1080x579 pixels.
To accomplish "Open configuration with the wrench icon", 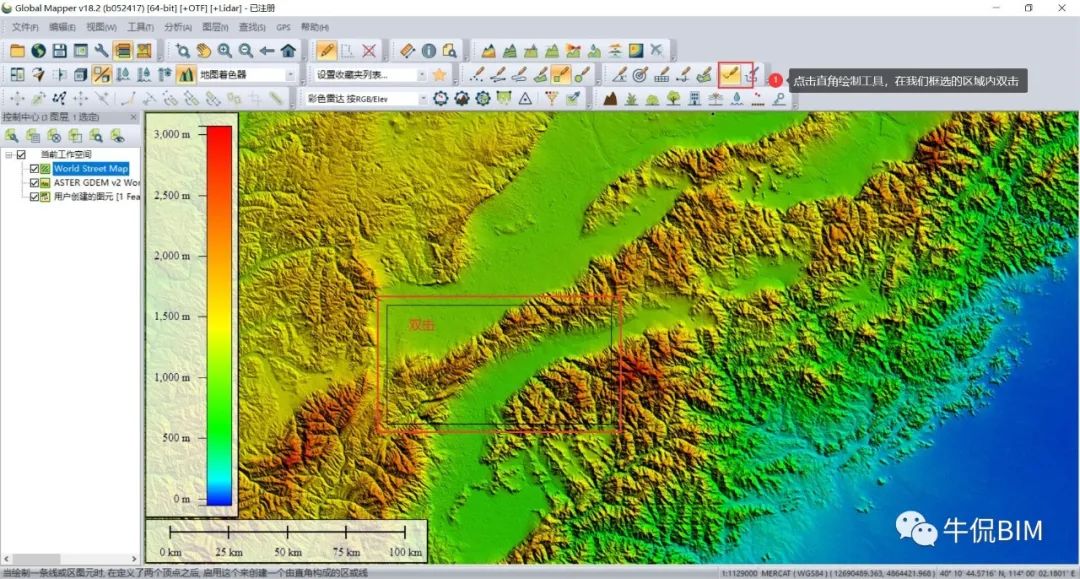I will [x=102, y=50].
